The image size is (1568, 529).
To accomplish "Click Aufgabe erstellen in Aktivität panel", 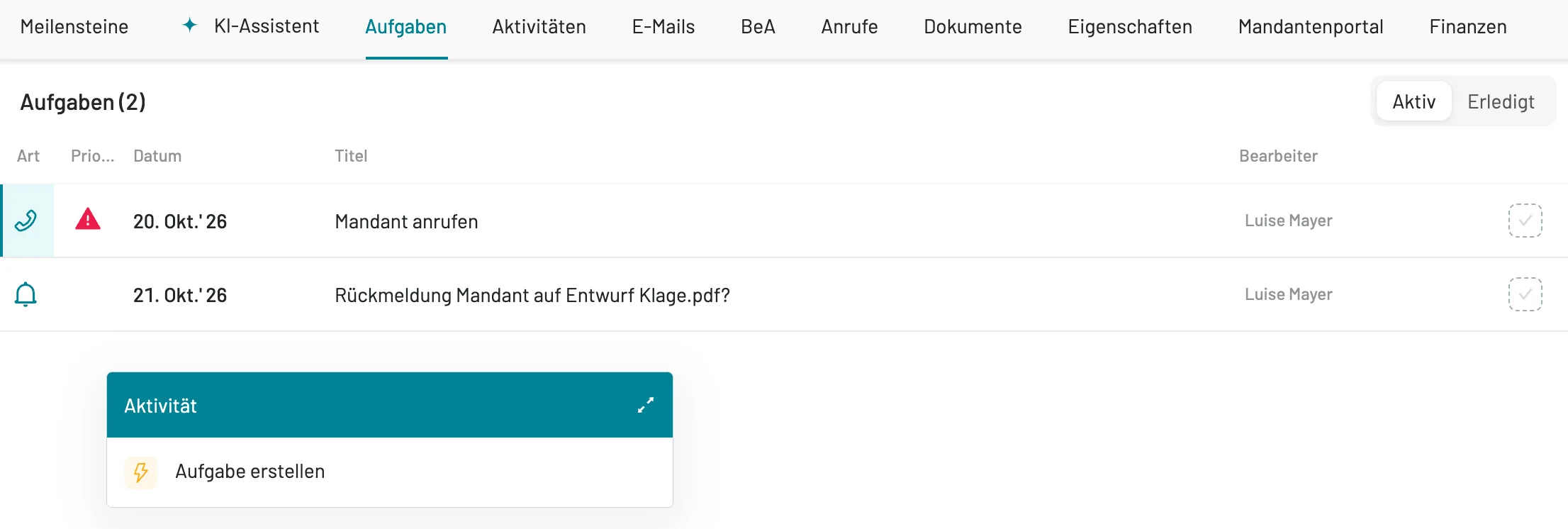I will (x=390, y=472).
